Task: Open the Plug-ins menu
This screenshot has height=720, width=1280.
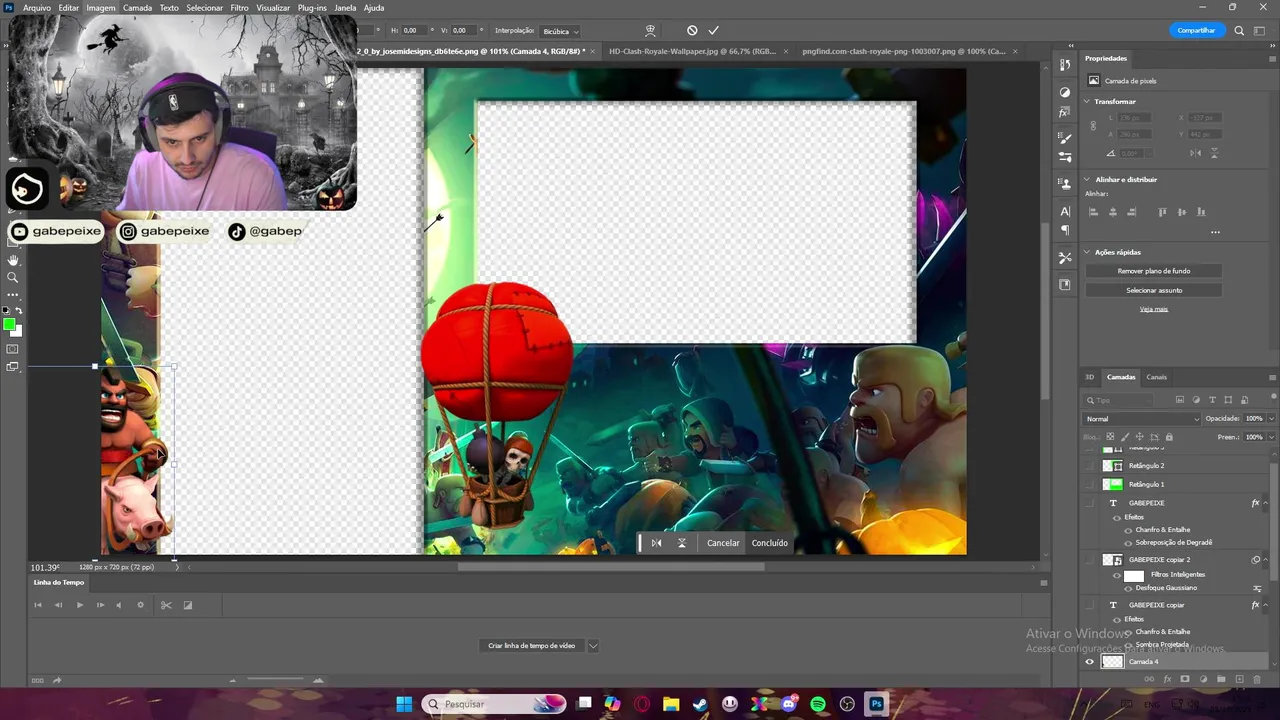Action: [x=312, y=8]
